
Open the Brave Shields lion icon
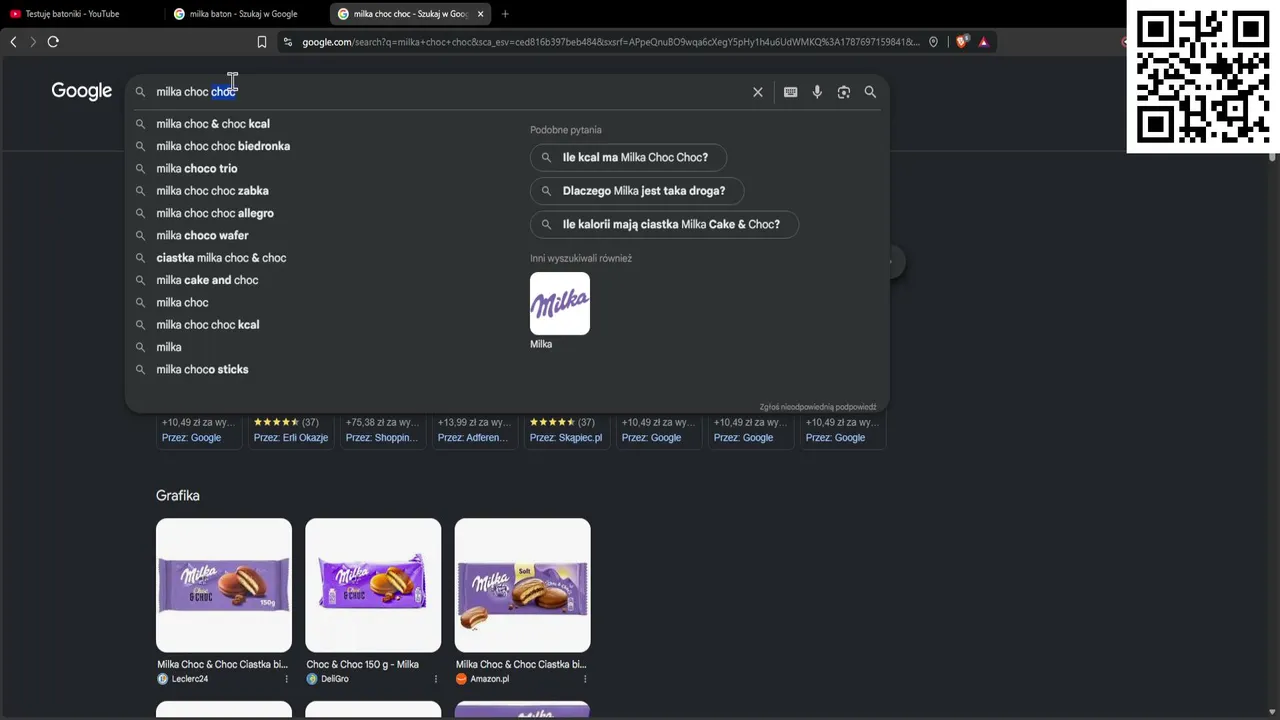[962, 42]
